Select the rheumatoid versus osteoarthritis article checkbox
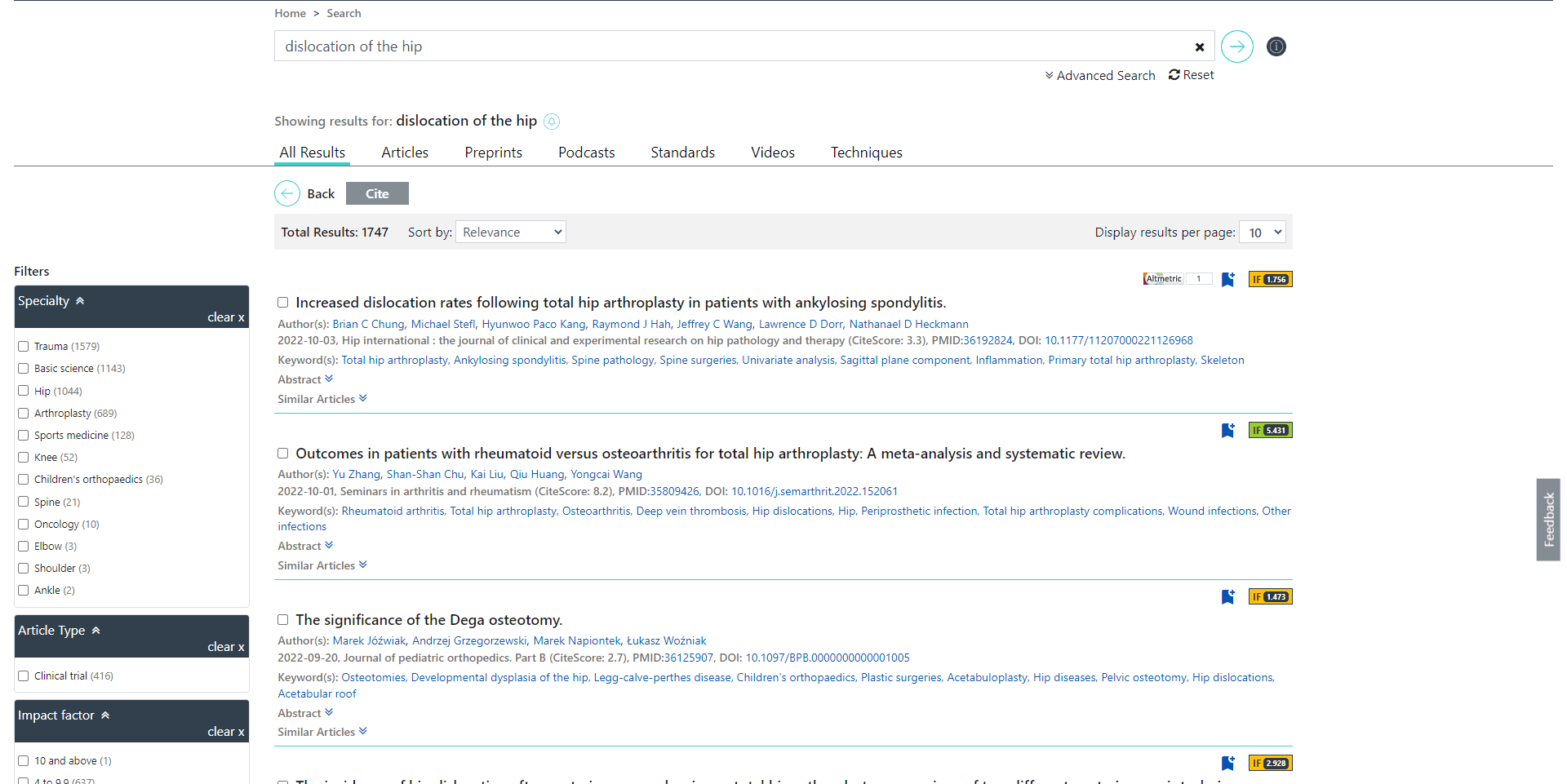The image size is (1567, 784). click(282, 454)
